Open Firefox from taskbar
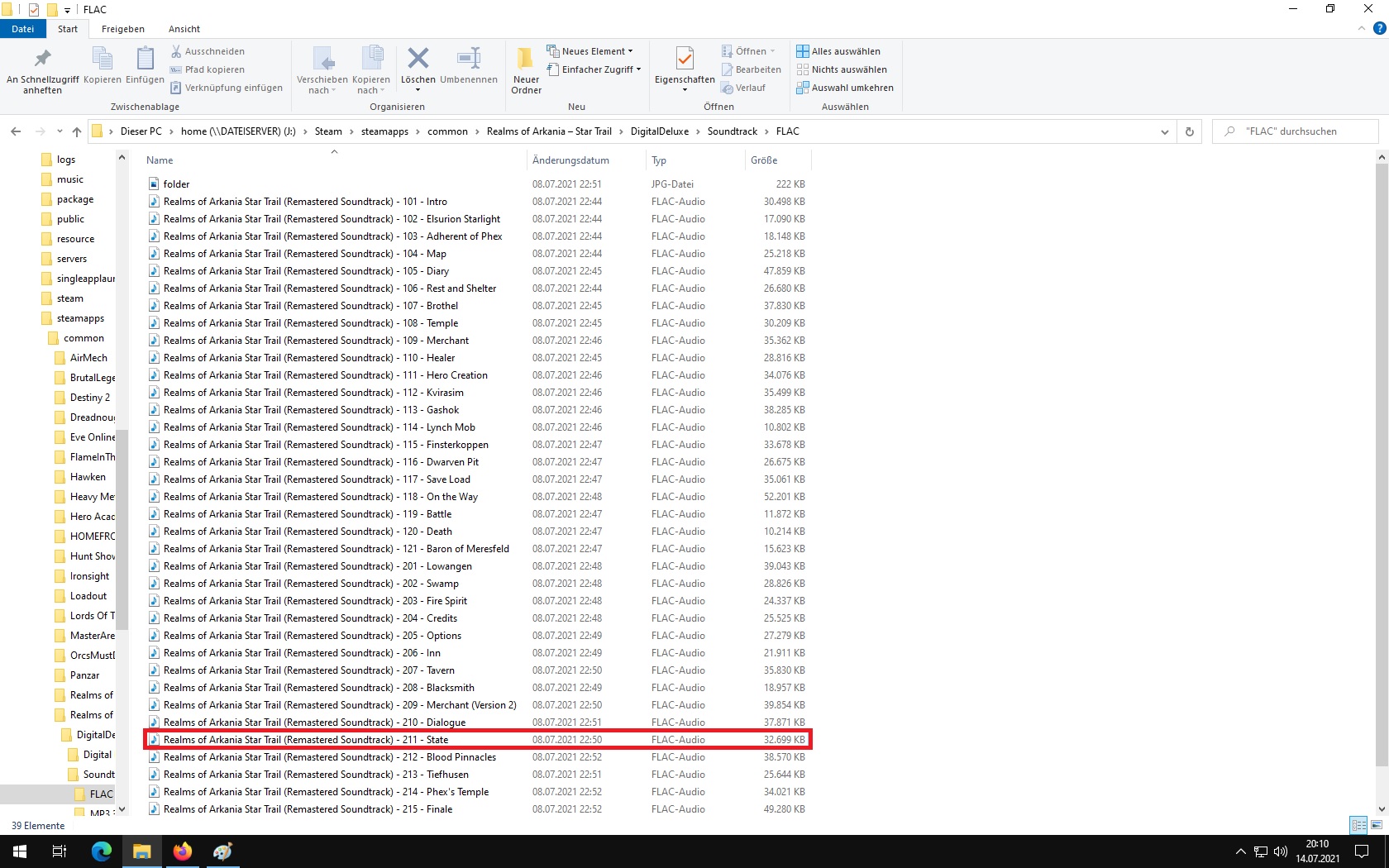The height and width of the screenshot is (868, 1389). click(x=182, y=851)
